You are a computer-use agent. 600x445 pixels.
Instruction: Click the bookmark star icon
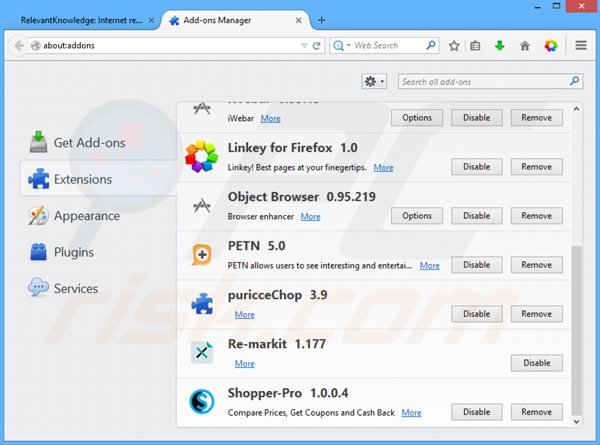tap(455, 46)
